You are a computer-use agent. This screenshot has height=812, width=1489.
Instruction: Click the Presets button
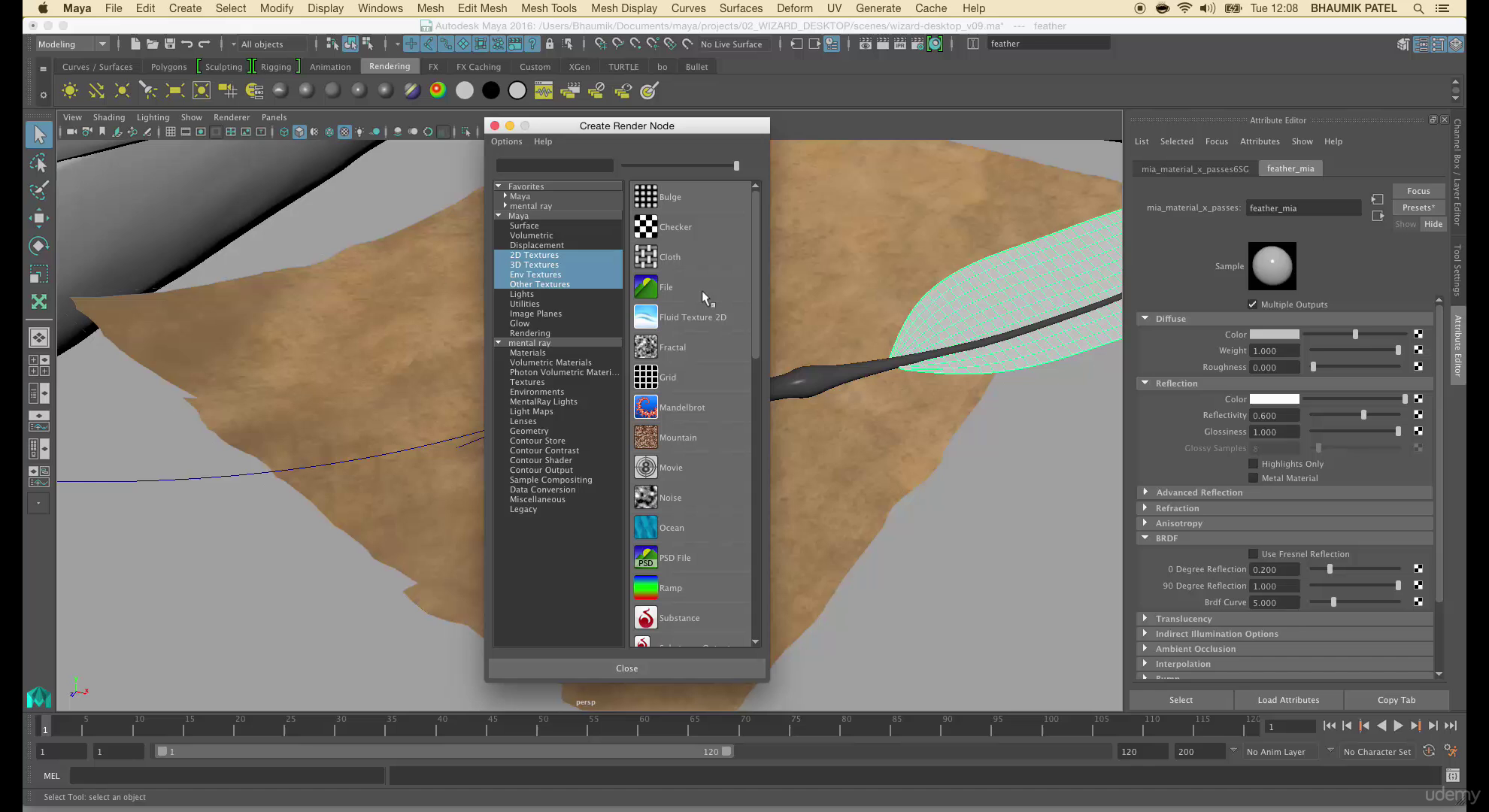pyautogui.click(x=1418, y=208)
